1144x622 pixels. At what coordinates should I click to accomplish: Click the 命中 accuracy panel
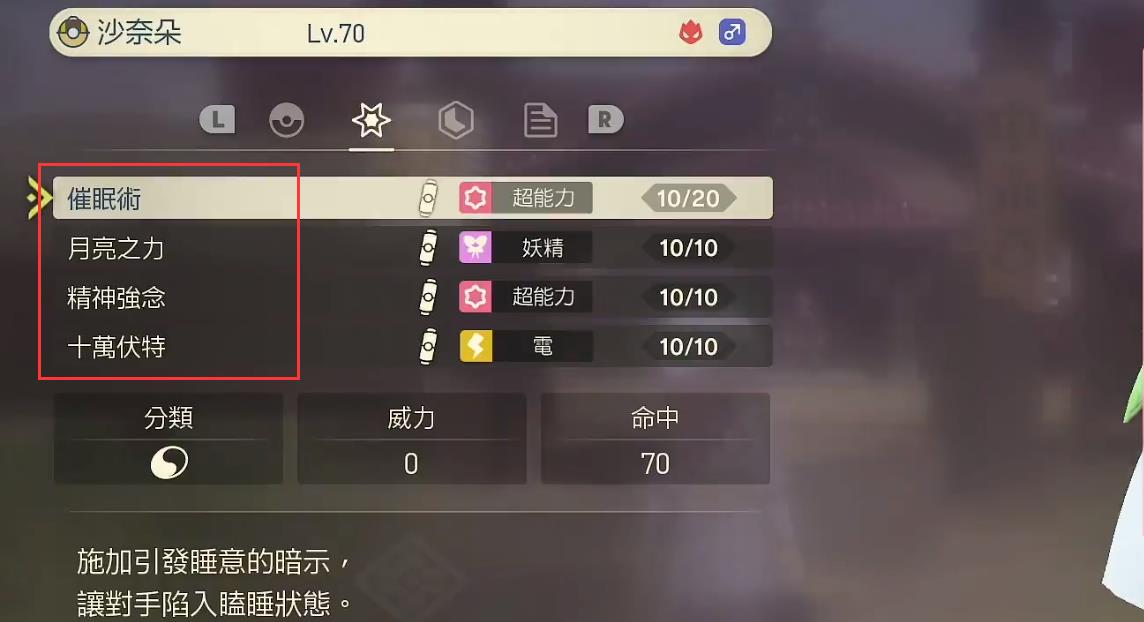point(655,438)
